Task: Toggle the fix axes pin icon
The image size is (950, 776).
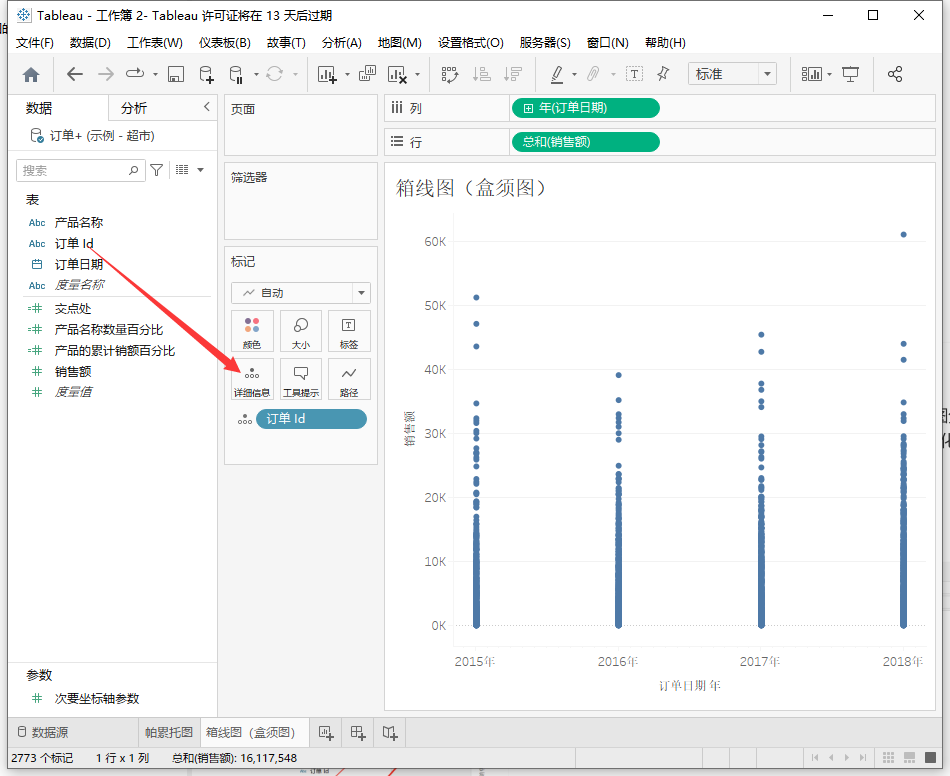Action: [663, 75]
